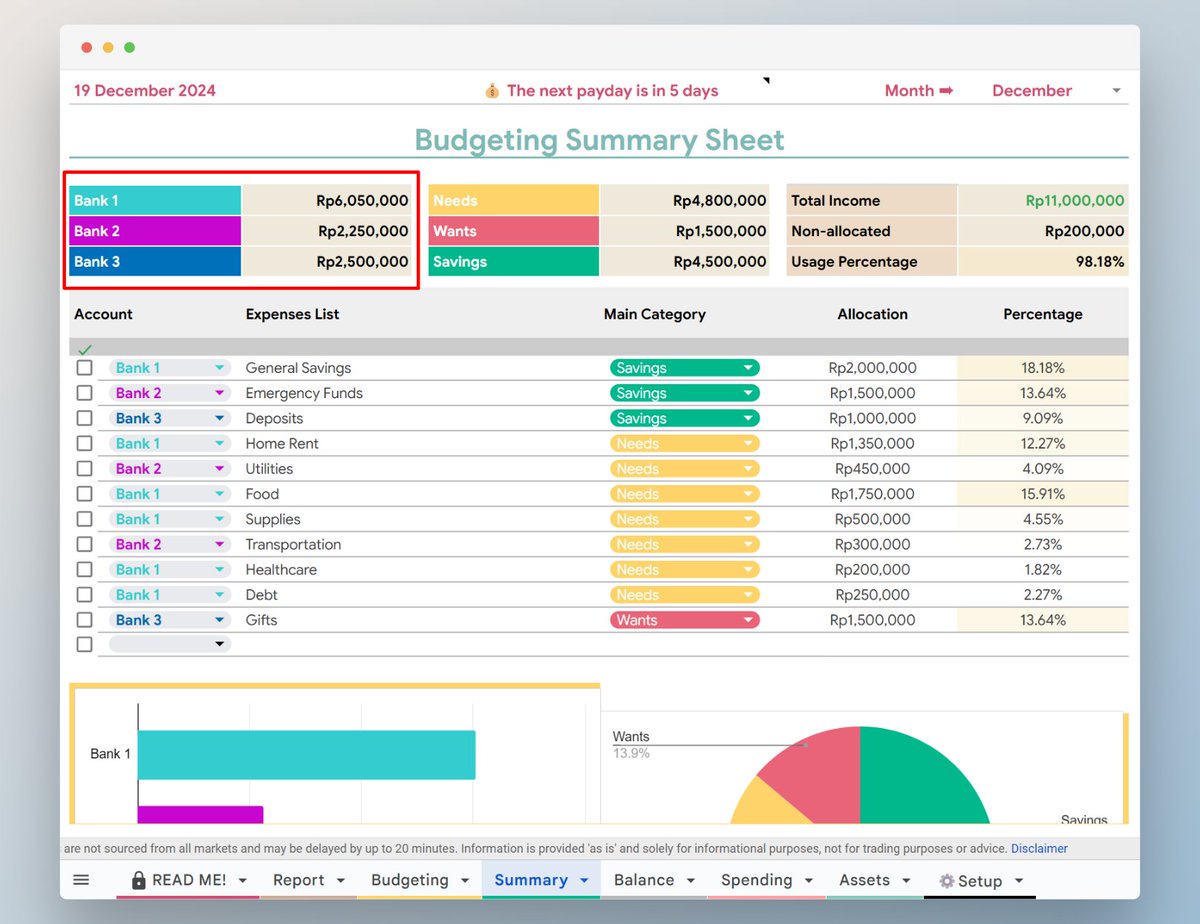Select the Non-allocated value Rp200,000

pos(1085,231)
